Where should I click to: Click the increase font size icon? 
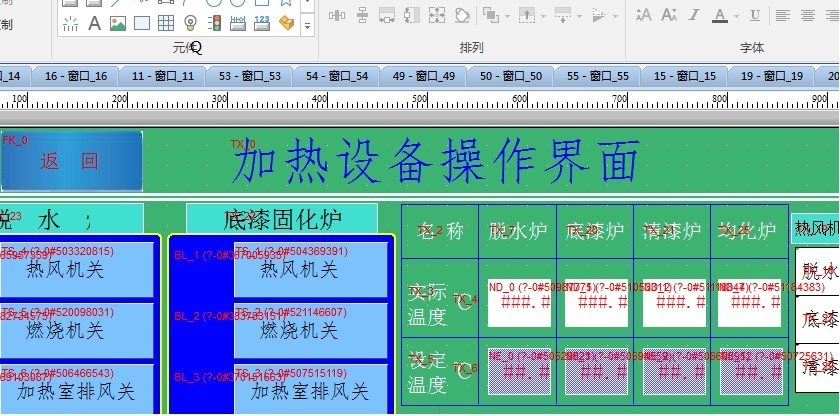point(643,14)
